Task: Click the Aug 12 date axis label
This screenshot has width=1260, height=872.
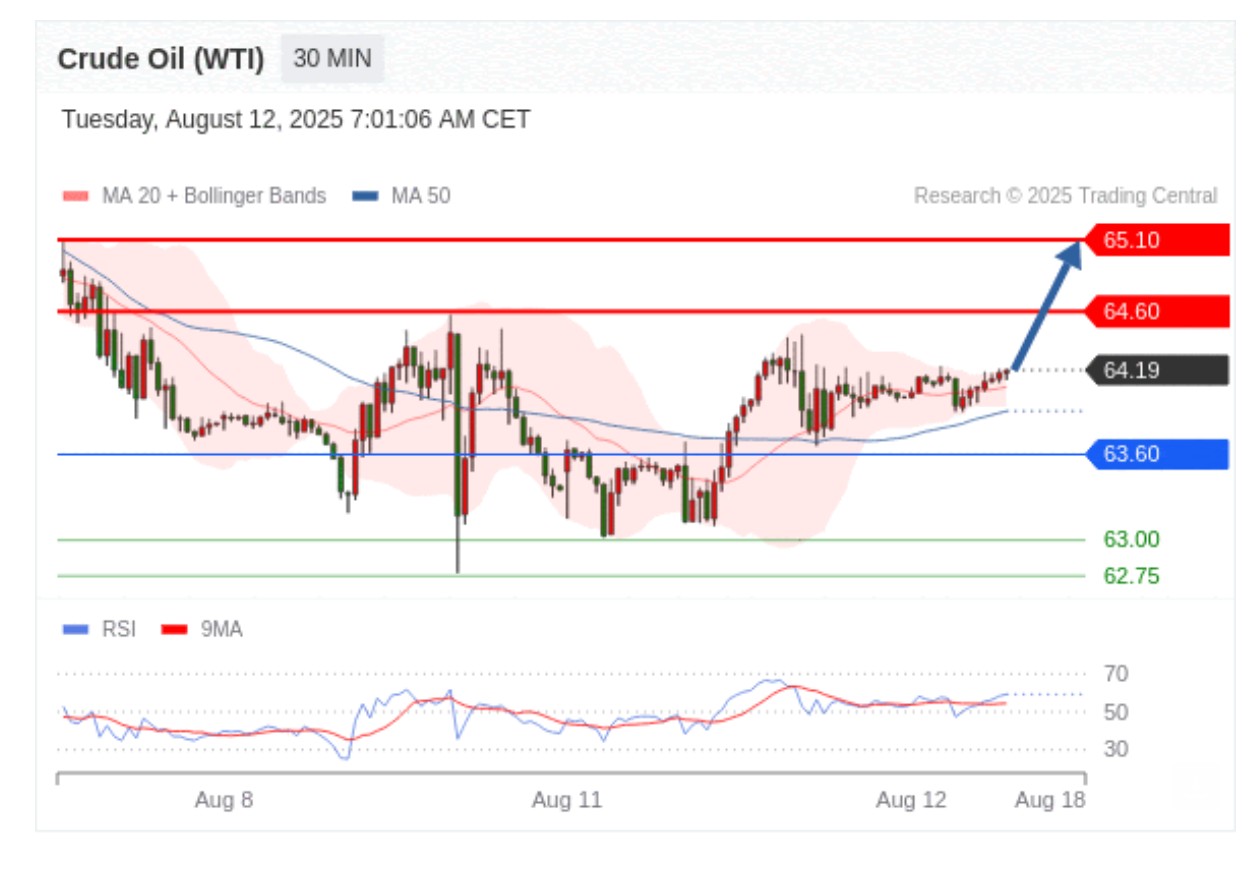Action: click(911, 800)
